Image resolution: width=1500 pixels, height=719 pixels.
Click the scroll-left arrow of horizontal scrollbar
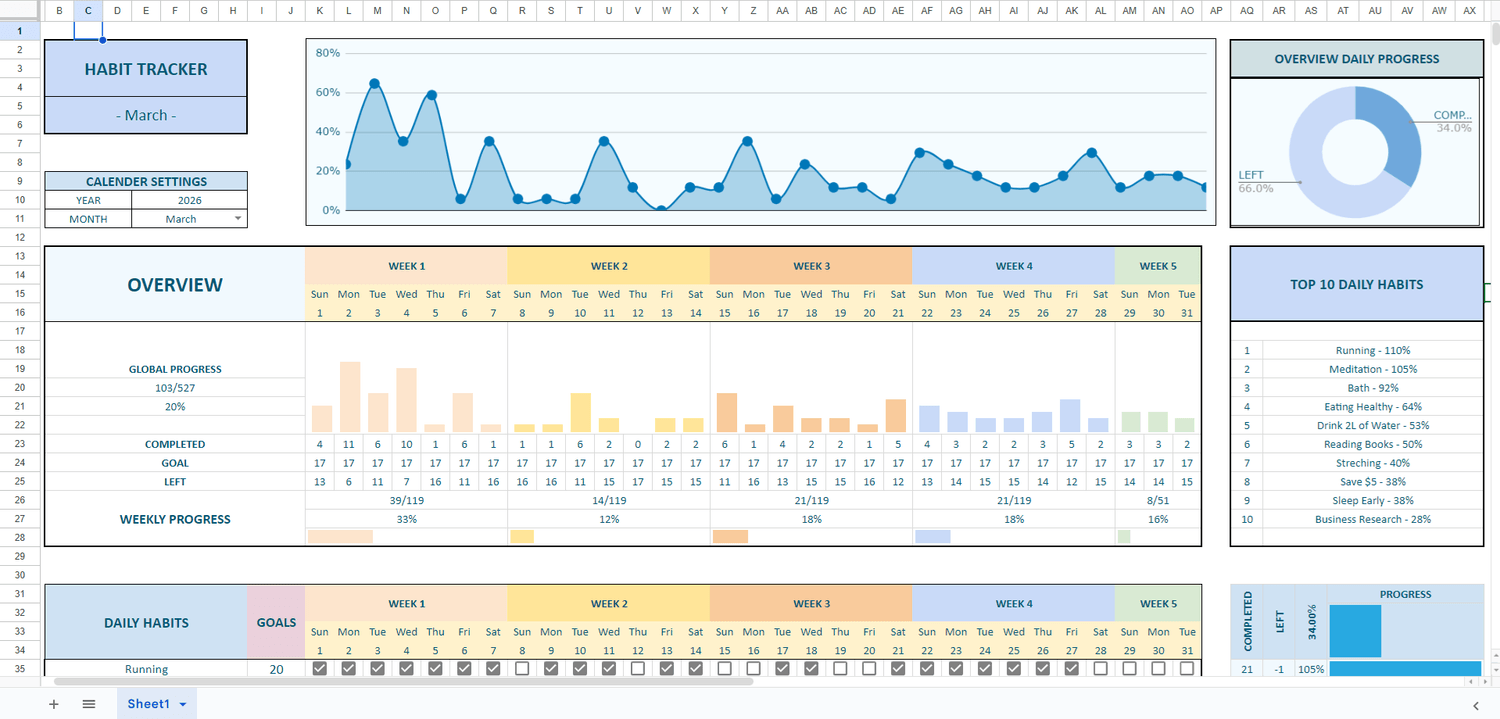1469,682
